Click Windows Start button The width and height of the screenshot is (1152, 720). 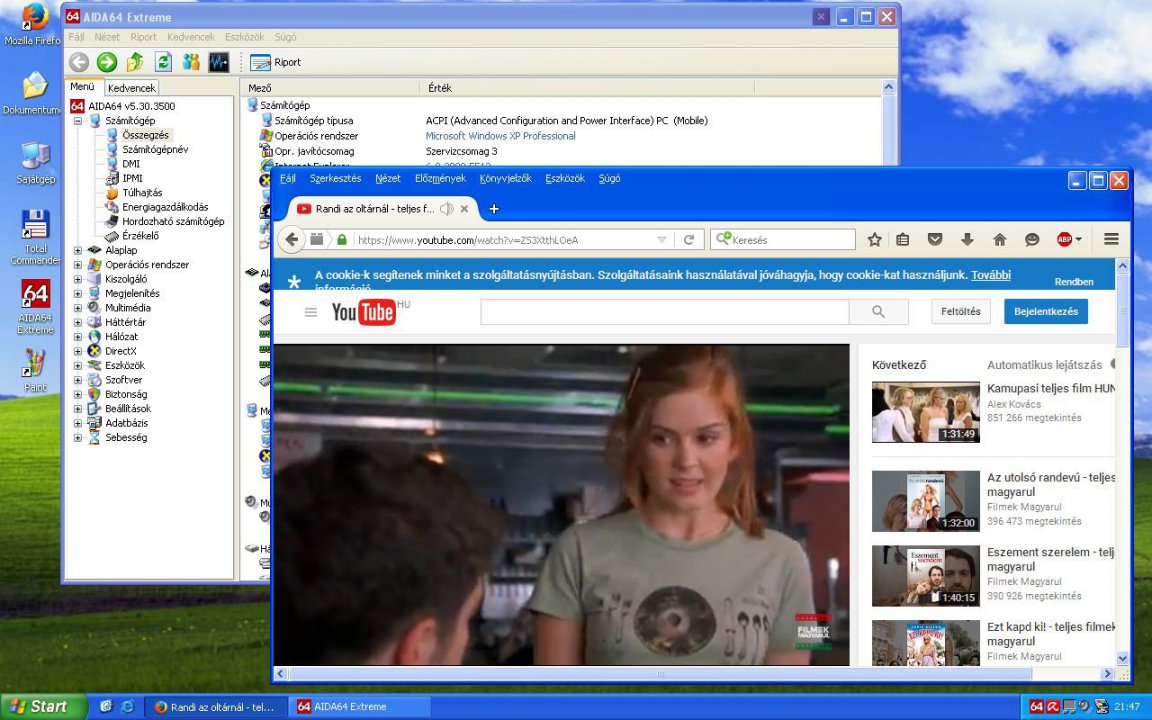tap(43, 707)
